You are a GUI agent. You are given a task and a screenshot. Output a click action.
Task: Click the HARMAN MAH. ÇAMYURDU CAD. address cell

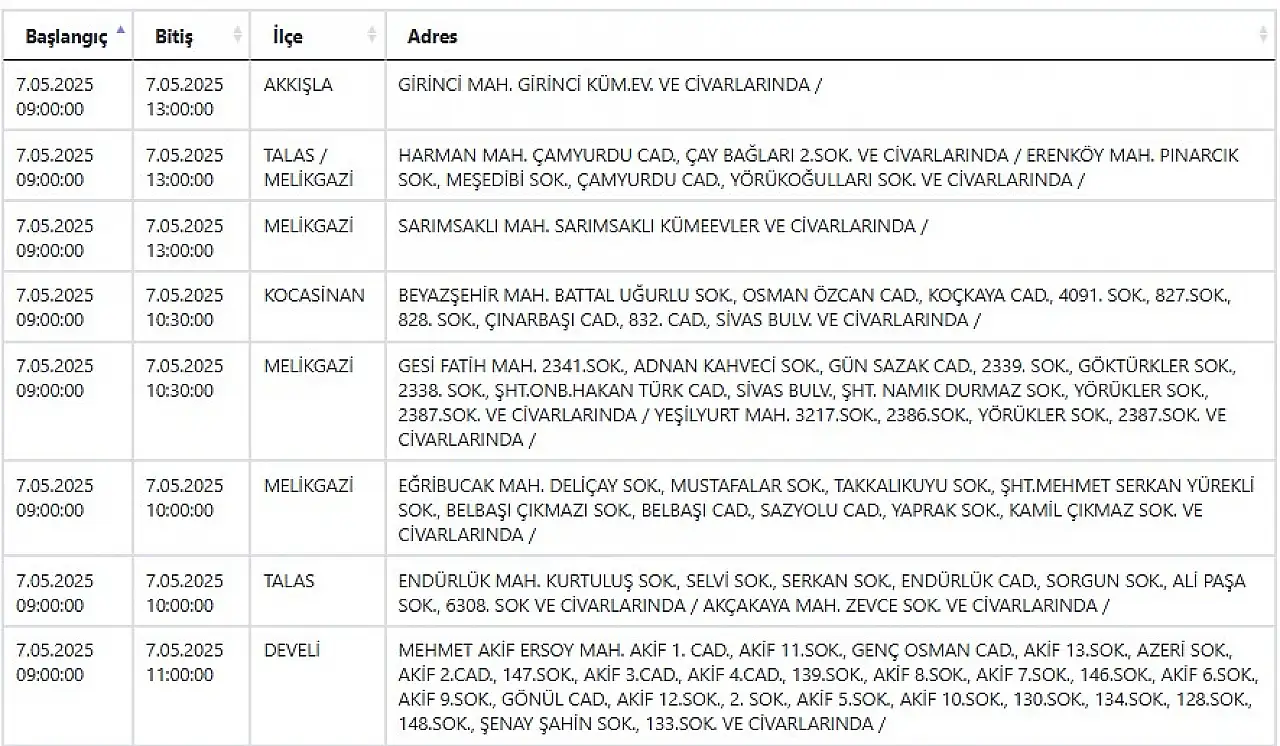pyautogui.click(x=831, y=165)
